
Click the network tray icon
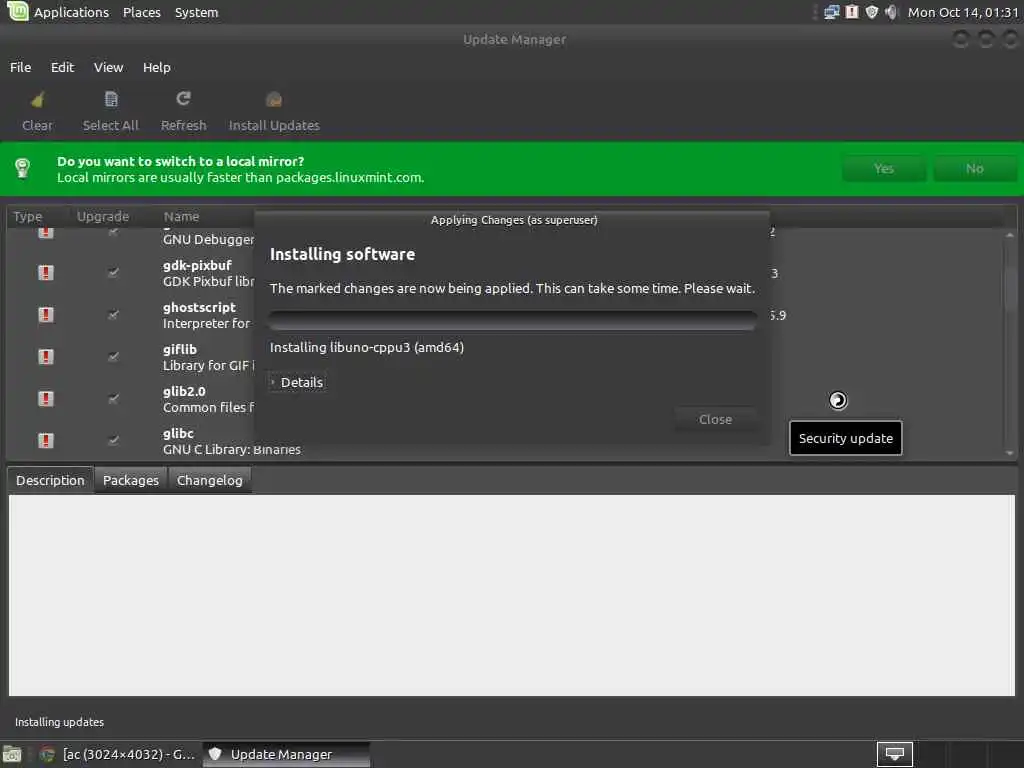coord(831,12)
